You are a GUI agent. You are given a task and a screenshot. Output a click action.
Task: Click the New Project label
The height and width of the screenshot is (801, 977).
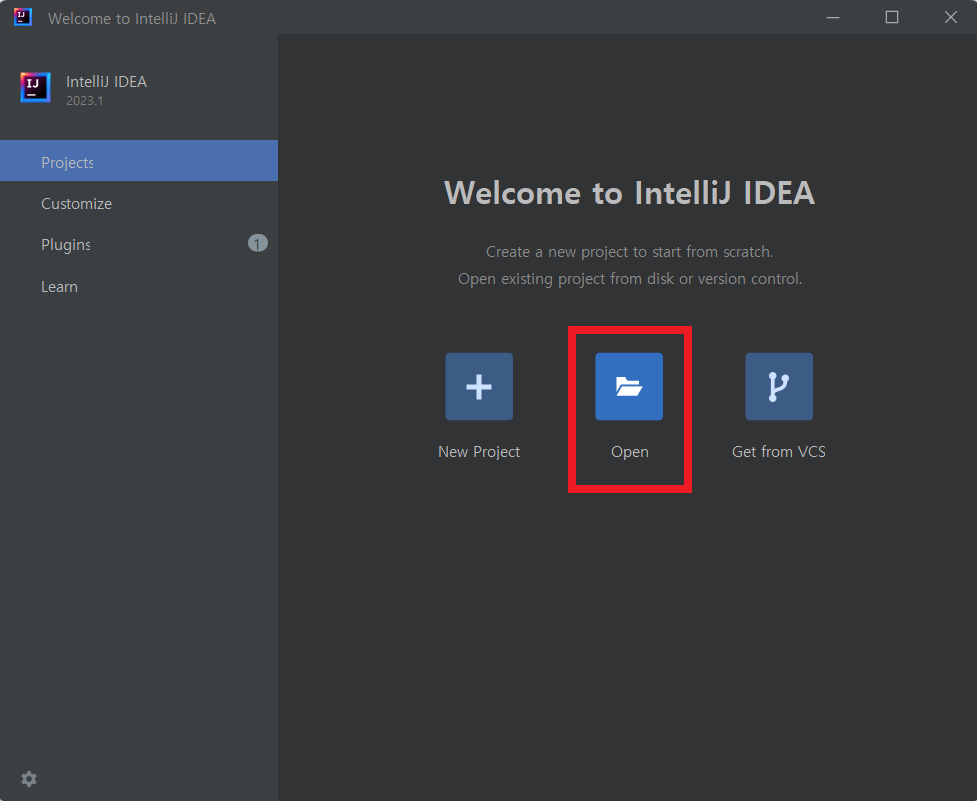tap(479, 452)
